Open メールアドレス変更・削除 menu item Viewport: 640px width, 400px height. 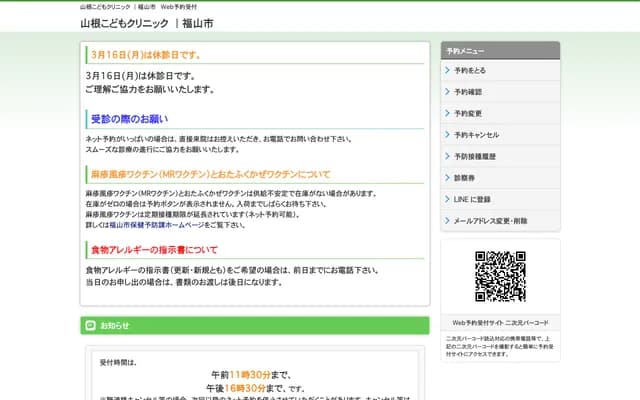coord(500,221)
